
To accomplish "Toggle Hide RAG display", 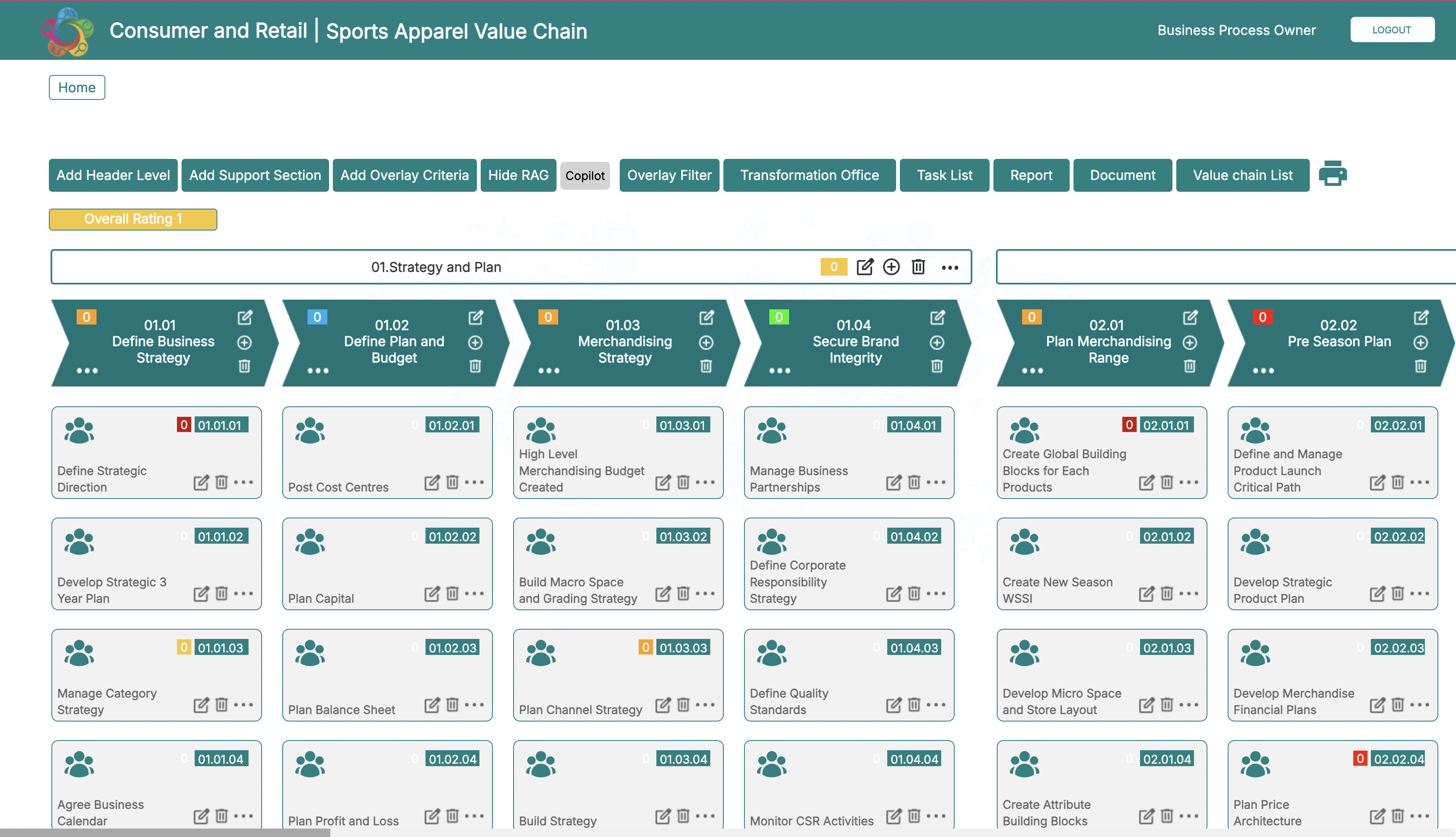I will [518, 175].
